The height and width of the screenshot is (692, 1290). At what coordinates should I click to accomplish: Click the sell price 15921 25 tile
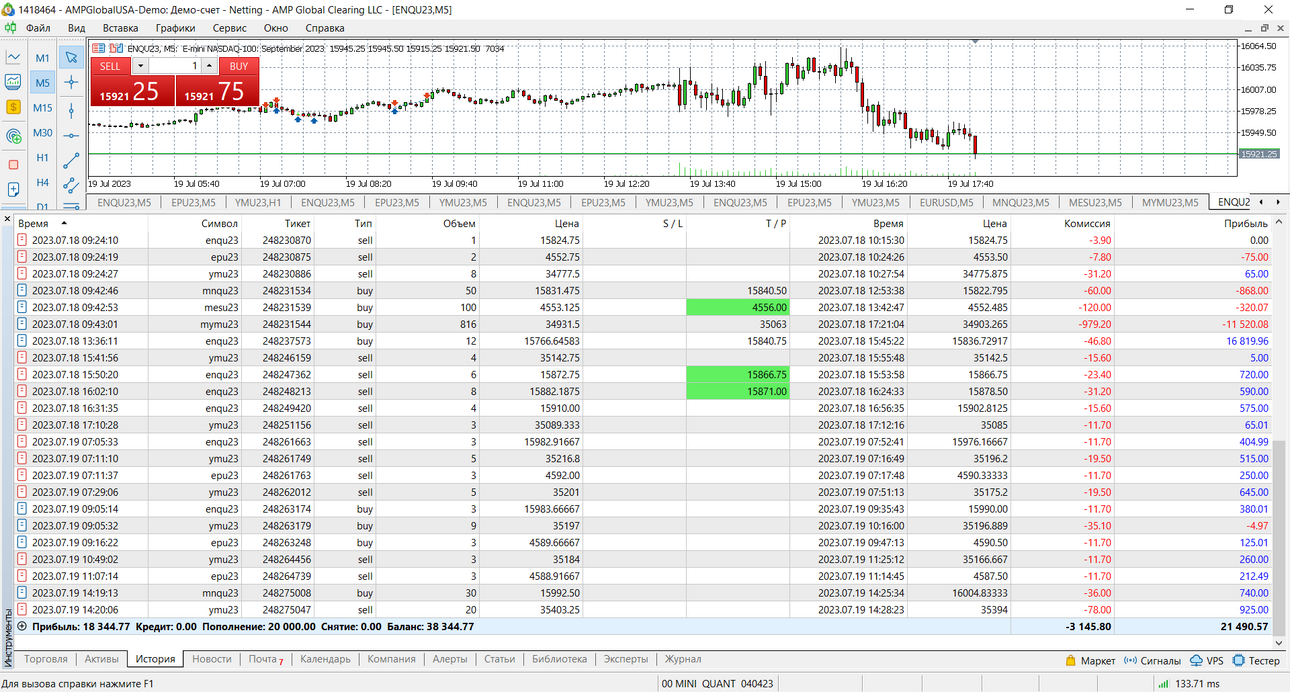point(133,91)
